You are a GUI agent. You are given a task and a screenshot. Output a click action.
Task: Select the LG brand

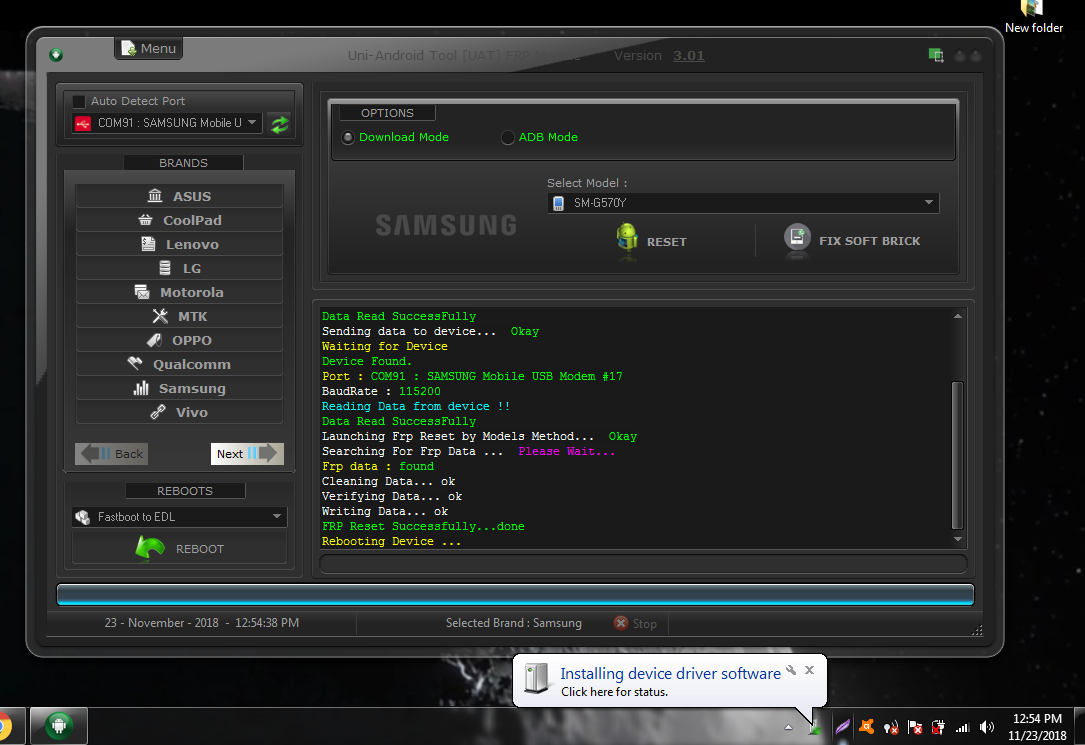click(x=179, y=268)
